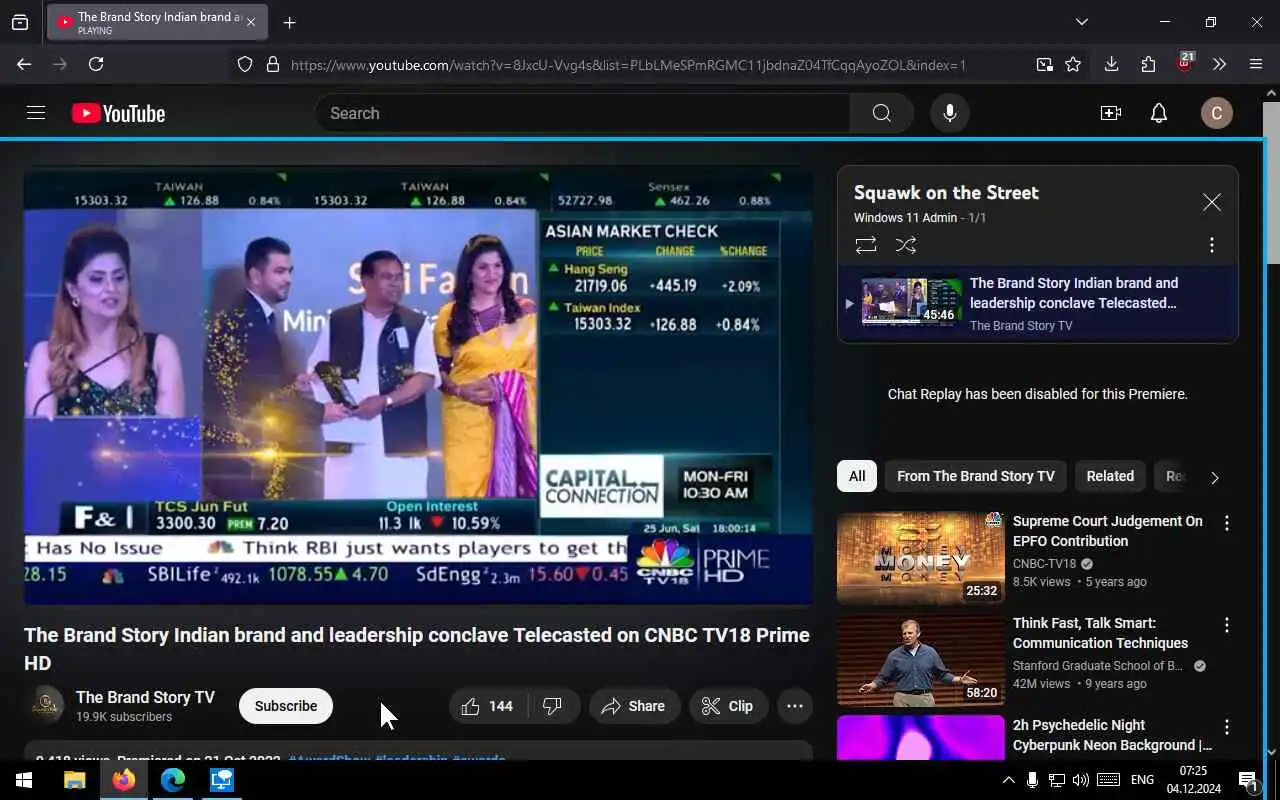Open the YouTube guide hamburger menu
Image resolution: width=1280 pixels, height=800 pixels.
[36, 113]
